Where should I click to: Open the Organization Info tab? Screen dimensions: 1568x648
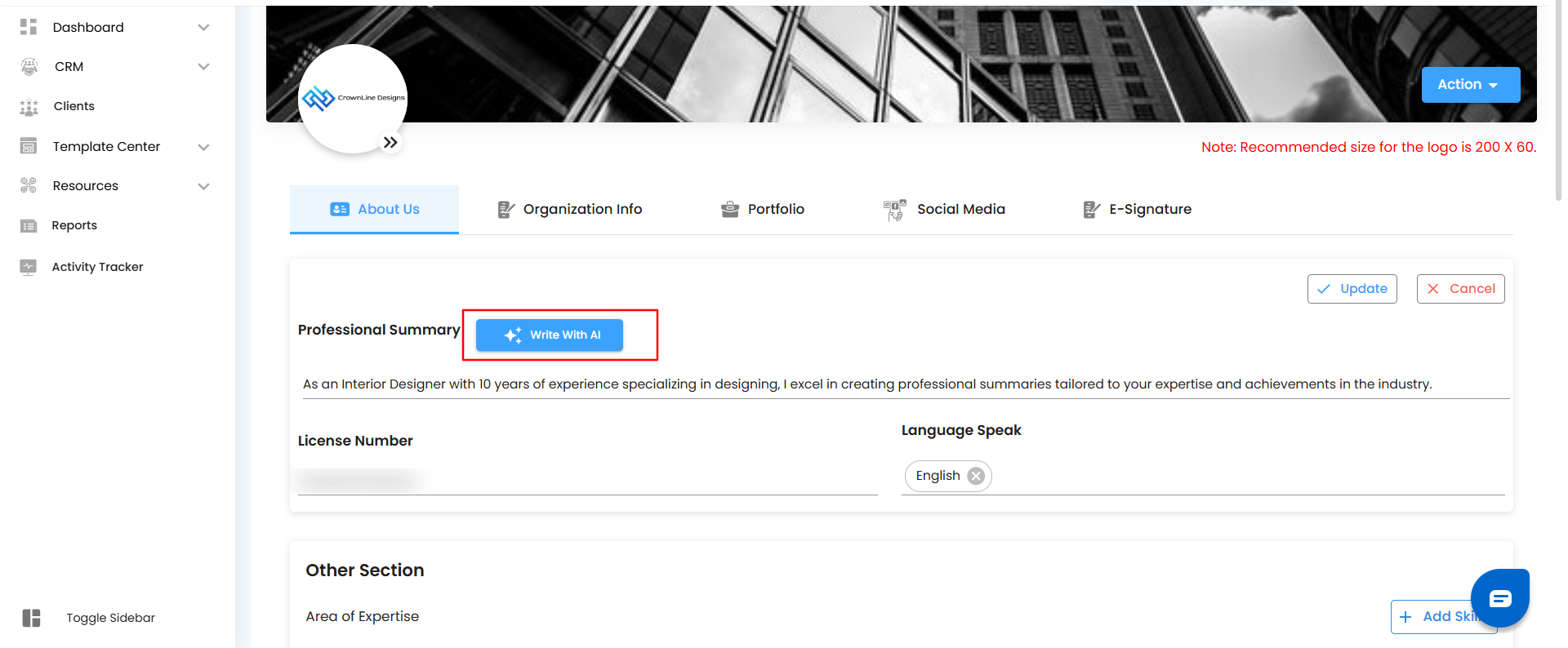570,209
